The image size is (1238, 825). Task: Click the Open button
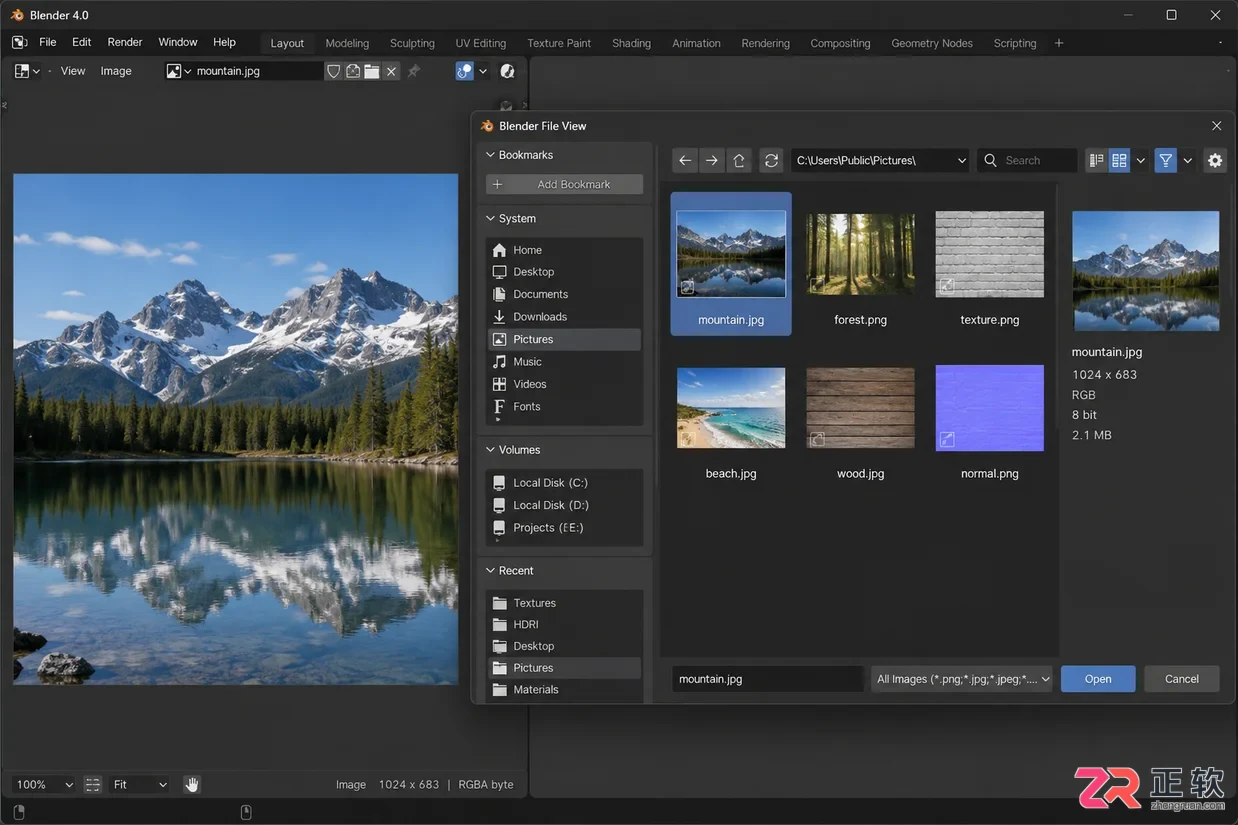tap(1098, 679)
